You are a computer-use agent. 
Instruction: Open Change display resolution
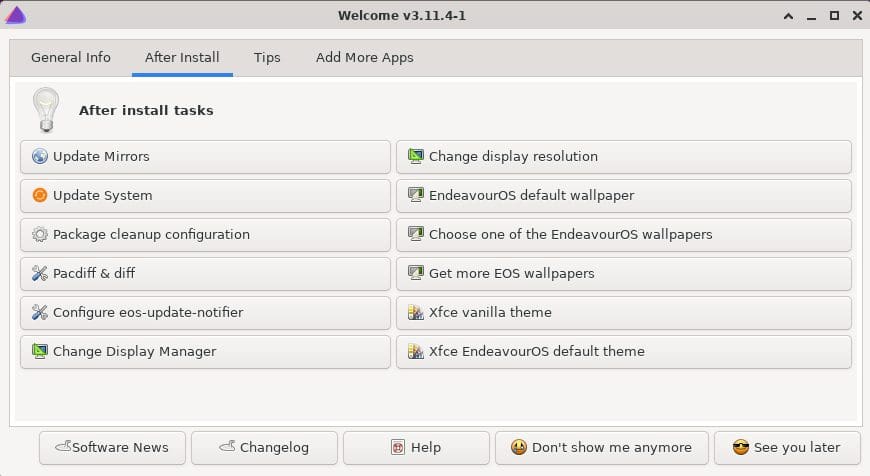point(624,157)
